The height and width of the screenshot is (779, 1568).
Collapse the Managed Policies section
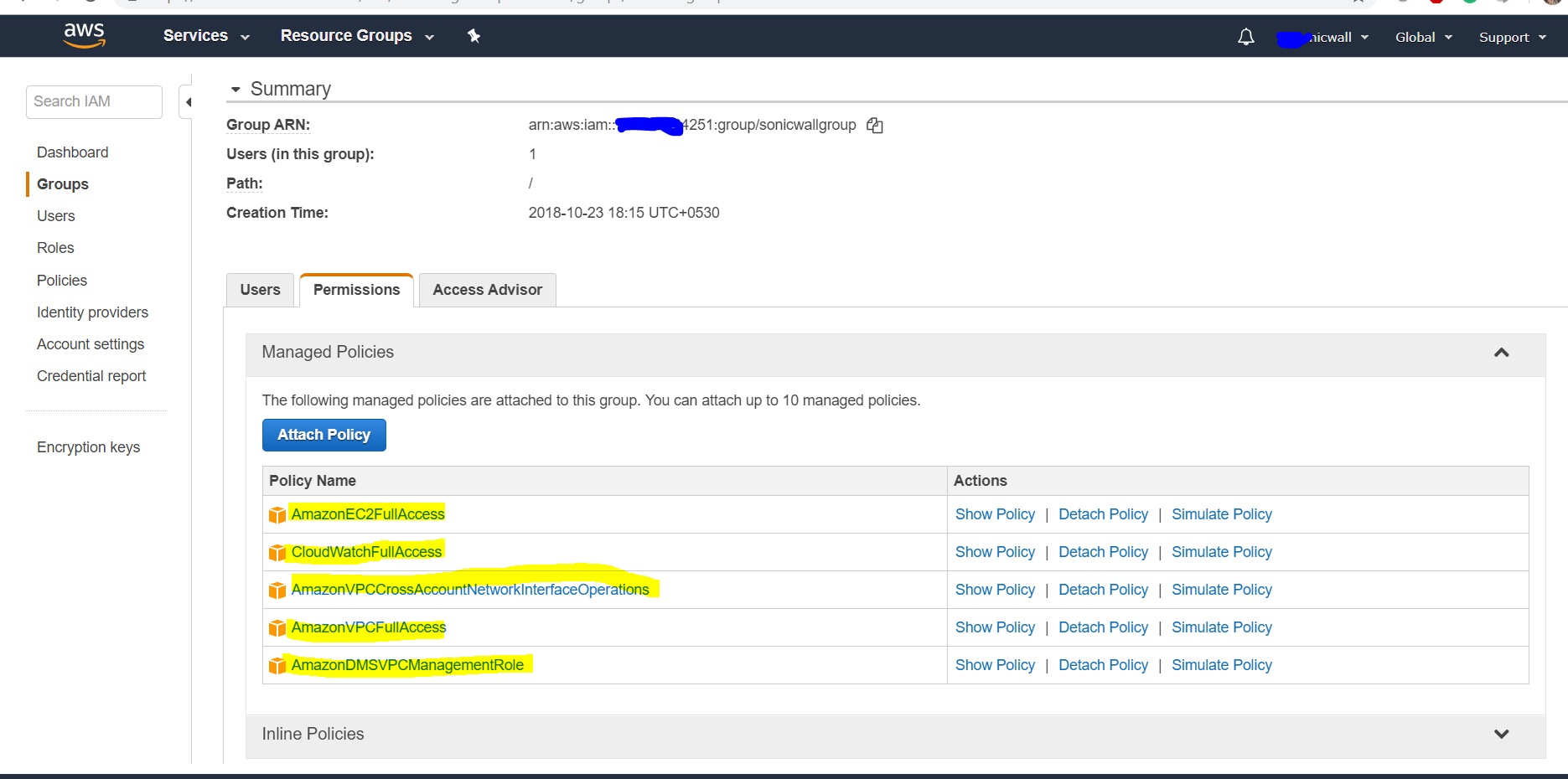[1501, 353]
